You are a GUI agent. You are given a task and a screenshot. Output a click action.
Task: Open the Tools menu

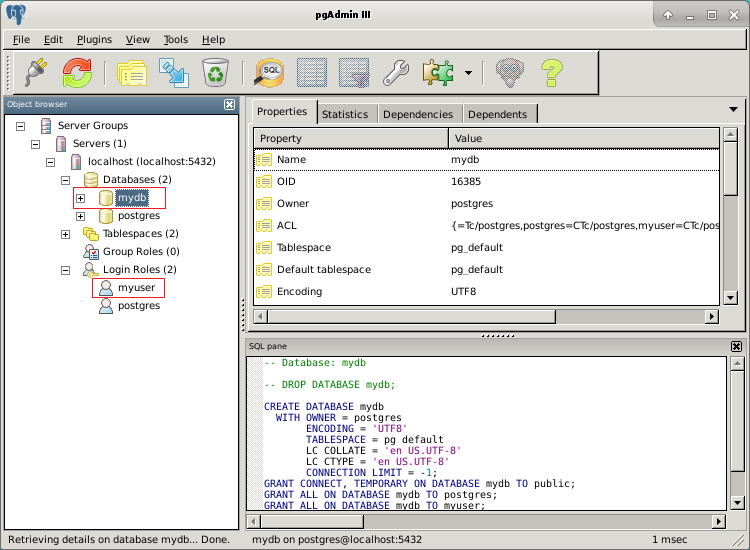click(x=176, y=40)
